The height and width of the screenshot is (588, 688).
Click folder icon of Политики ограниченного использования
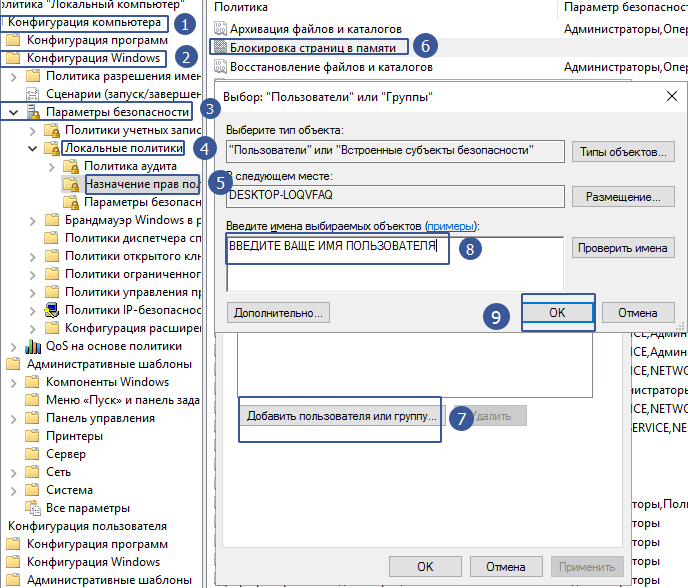point(52,274)
